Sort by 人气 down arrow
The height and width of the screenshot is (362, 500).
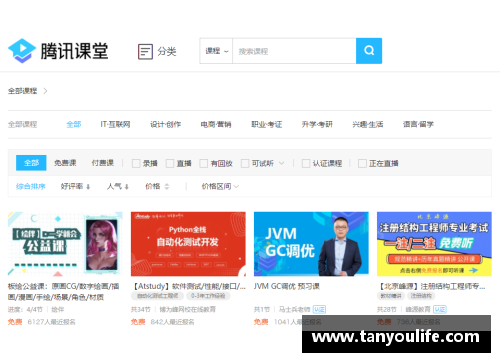[127, 187]
